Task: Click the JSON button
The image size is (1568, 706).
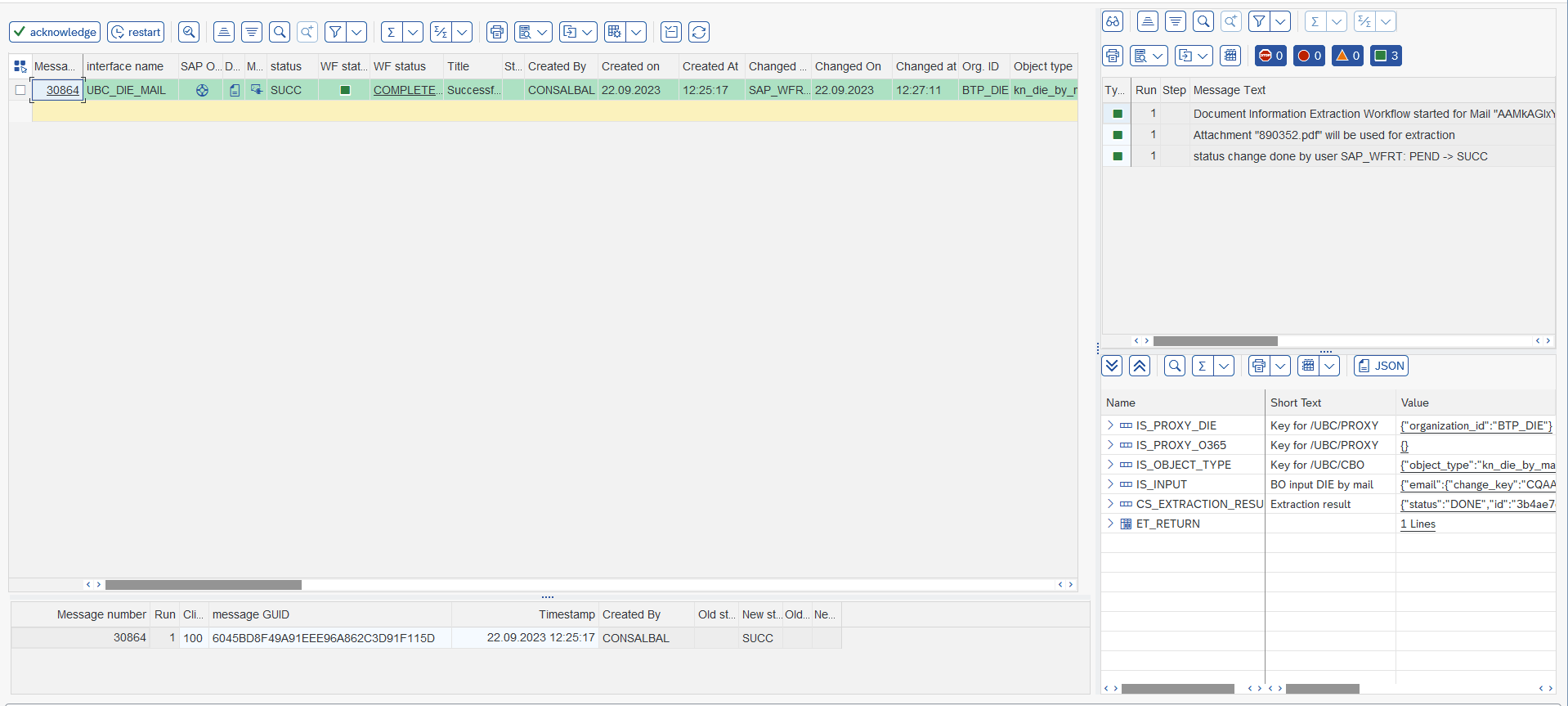Action: click(1381, 366)
